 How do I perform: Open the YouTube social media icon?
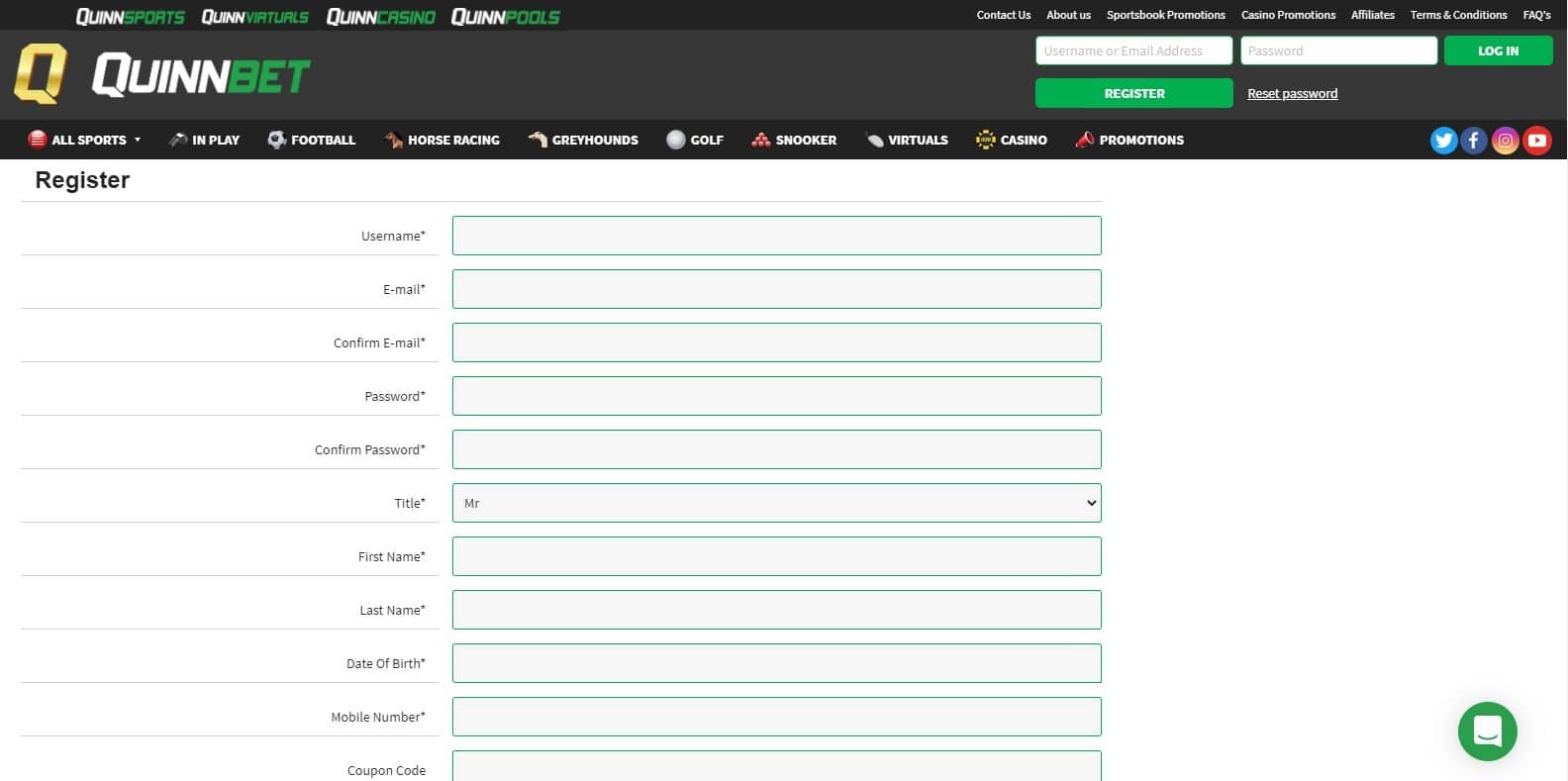click(x=1536, y=141)
